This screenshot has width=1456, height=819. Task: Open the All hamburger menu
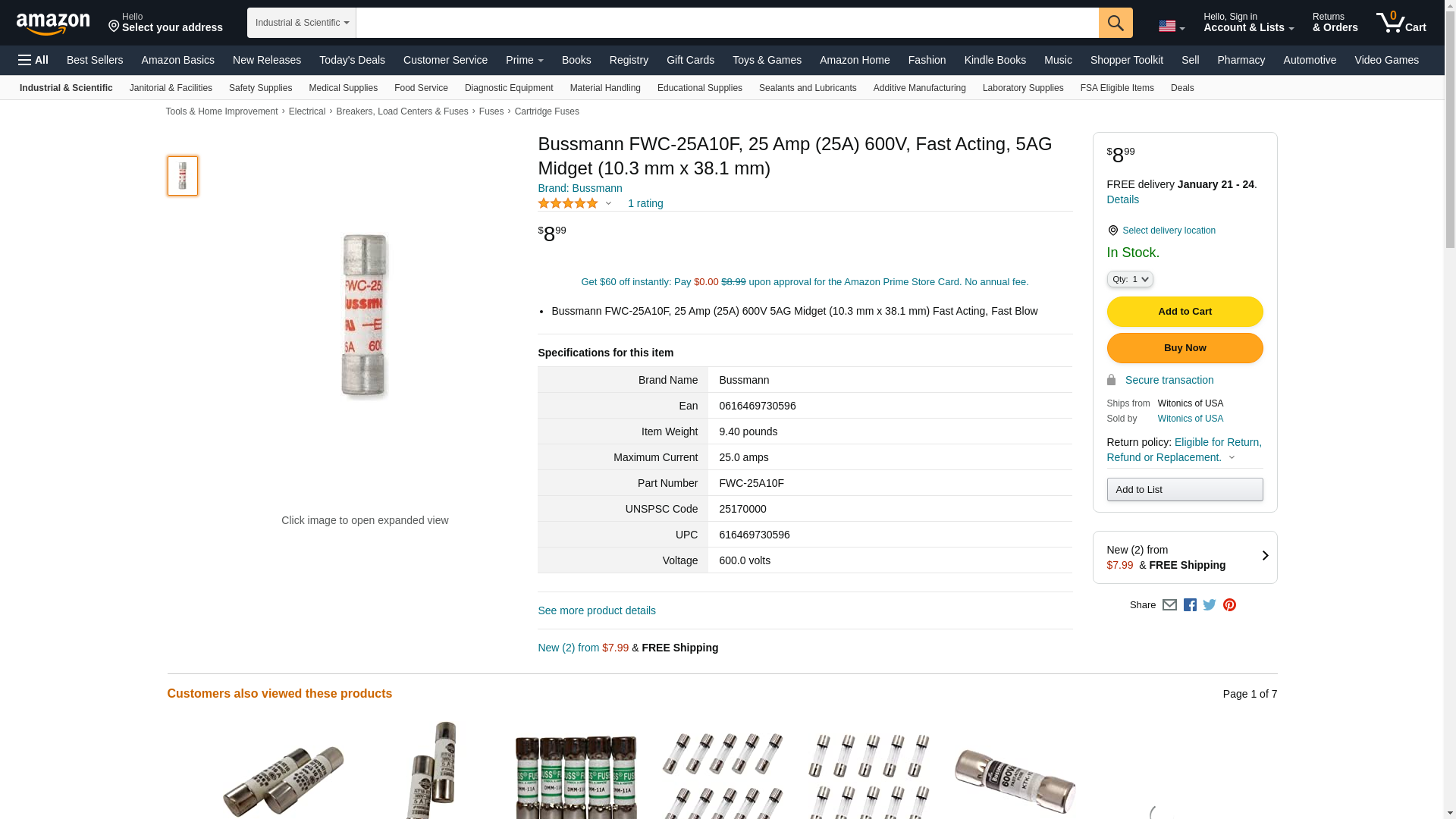(33, 60)
